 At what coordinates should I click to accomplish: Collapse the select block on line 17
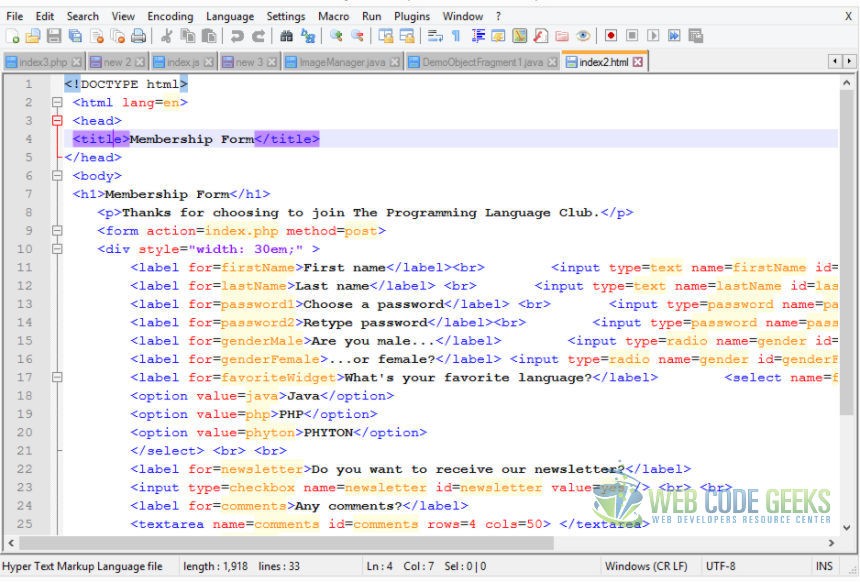pos(57,377)
